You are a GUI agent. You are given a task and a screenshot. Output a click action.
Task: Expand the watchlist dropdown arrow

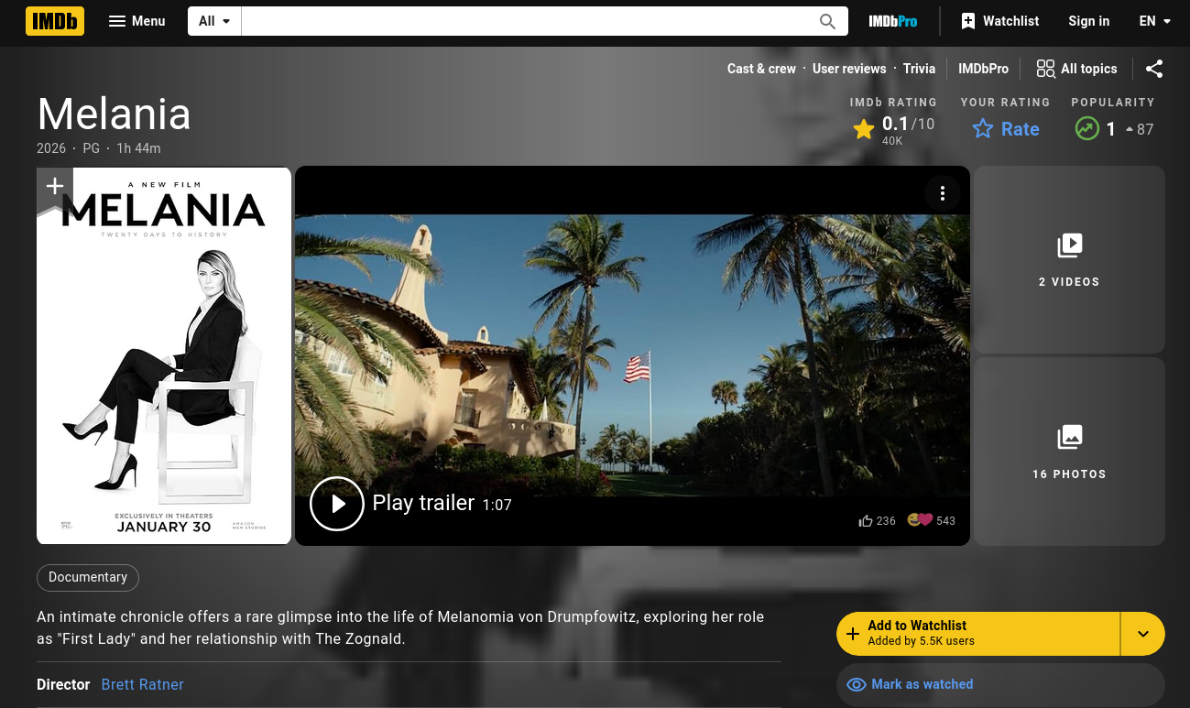1143,634
